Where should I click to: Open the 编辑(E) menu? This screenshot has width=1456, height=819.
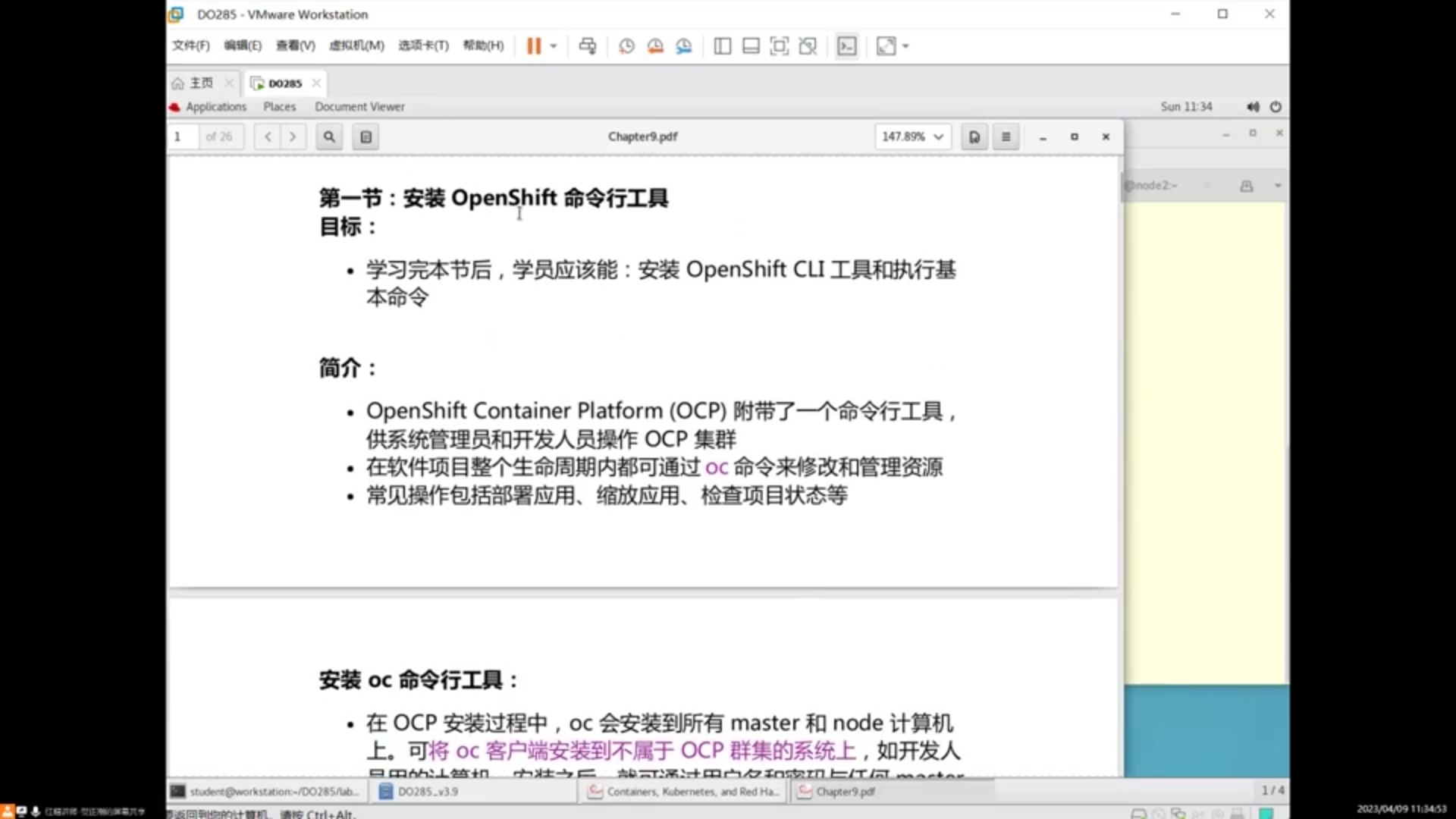[x=243, y=45]
